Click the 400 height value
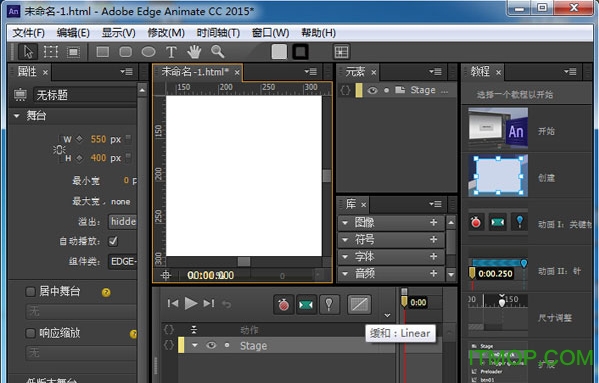Viewport: 599px width, 383px height. [x=98, y=158]
